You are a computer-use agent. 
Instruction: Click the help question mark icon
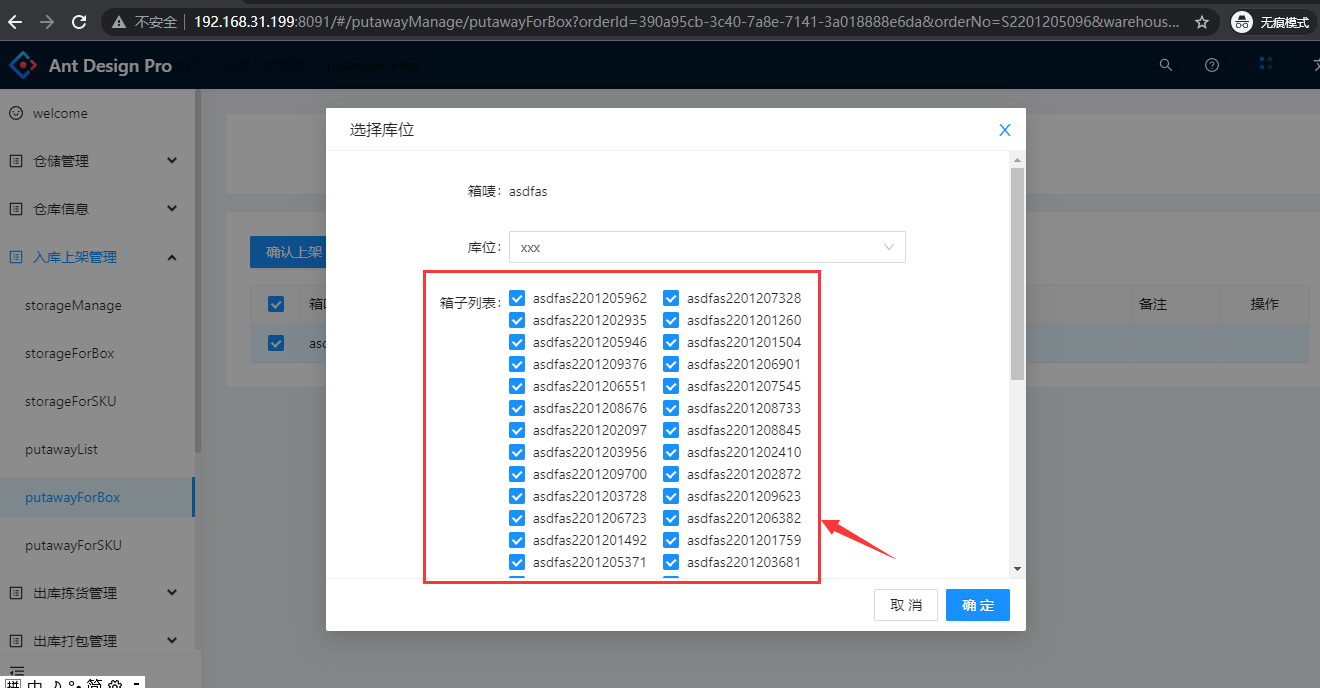click(x=1212, y=65)
